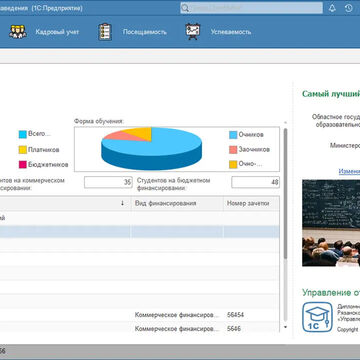Click the magenta Бюджетников legend swatch

point(23,165)
